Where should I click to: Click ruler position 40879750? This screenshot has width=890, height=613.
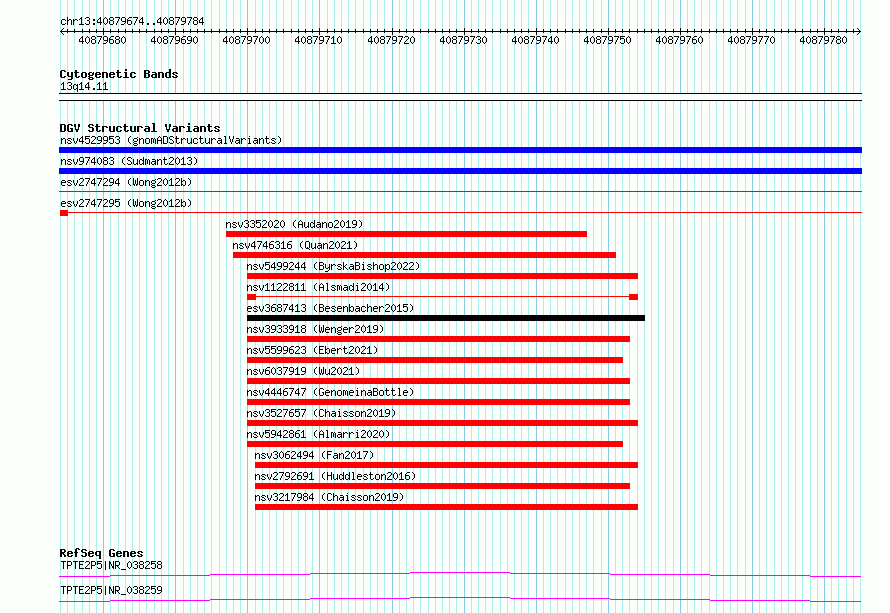[x=607, y=40]
